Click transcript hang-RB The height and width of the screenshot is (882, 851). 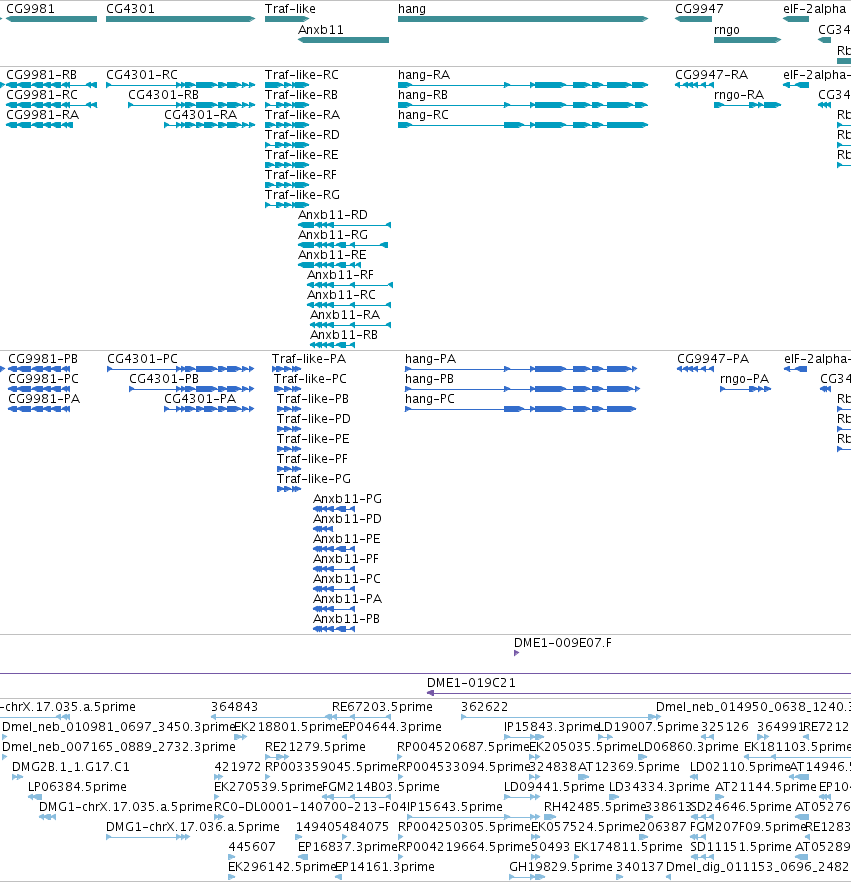coord(523,105)
